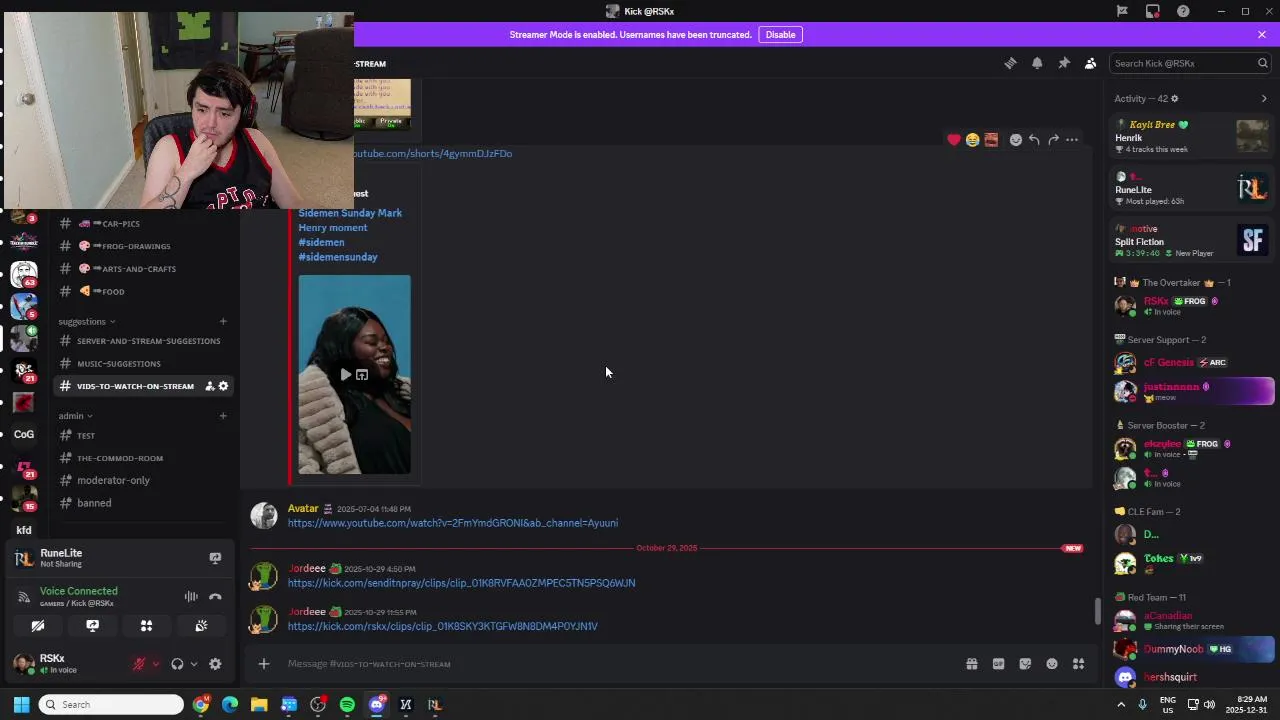The image size is (1280, 720).
Task: Toggle the member list icon
Action: 1091,63
